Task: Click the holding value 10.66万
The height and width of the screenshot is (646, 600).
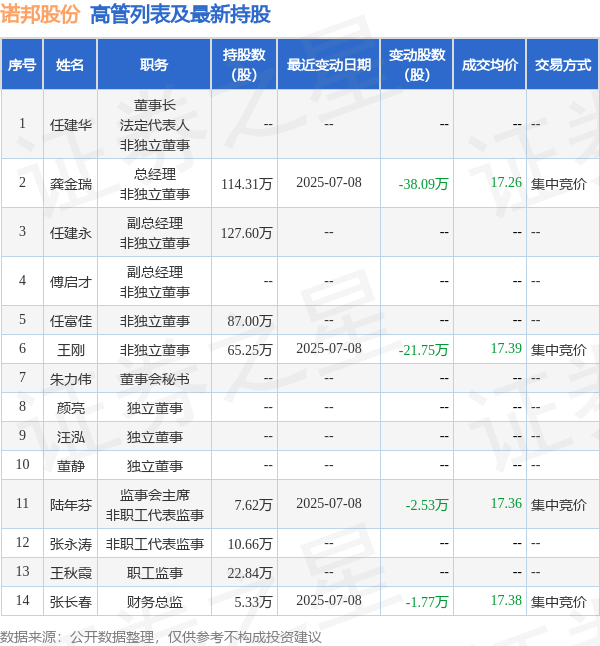Action: [250, 544]
